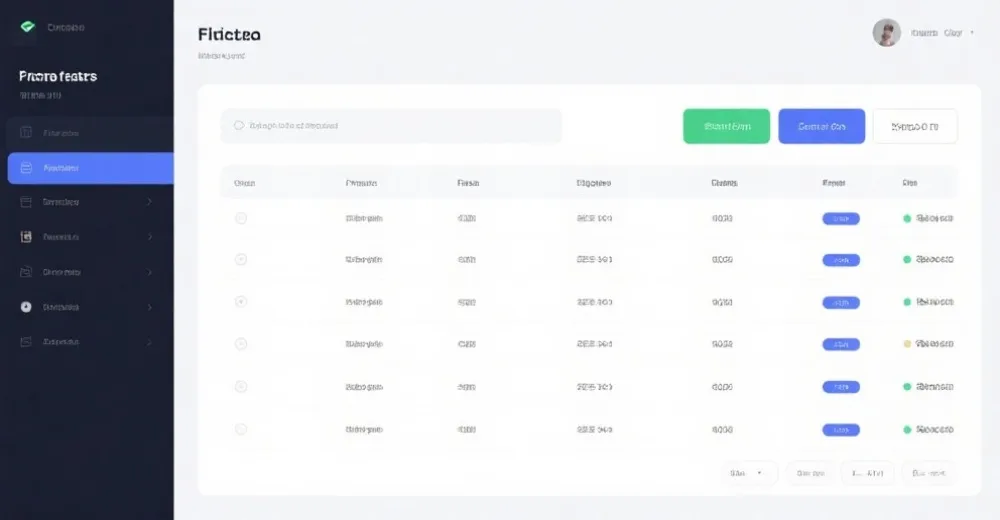Click the third sidebar menu item's icon
This screenshot has width=1000, height=520.
coord(26,202)
